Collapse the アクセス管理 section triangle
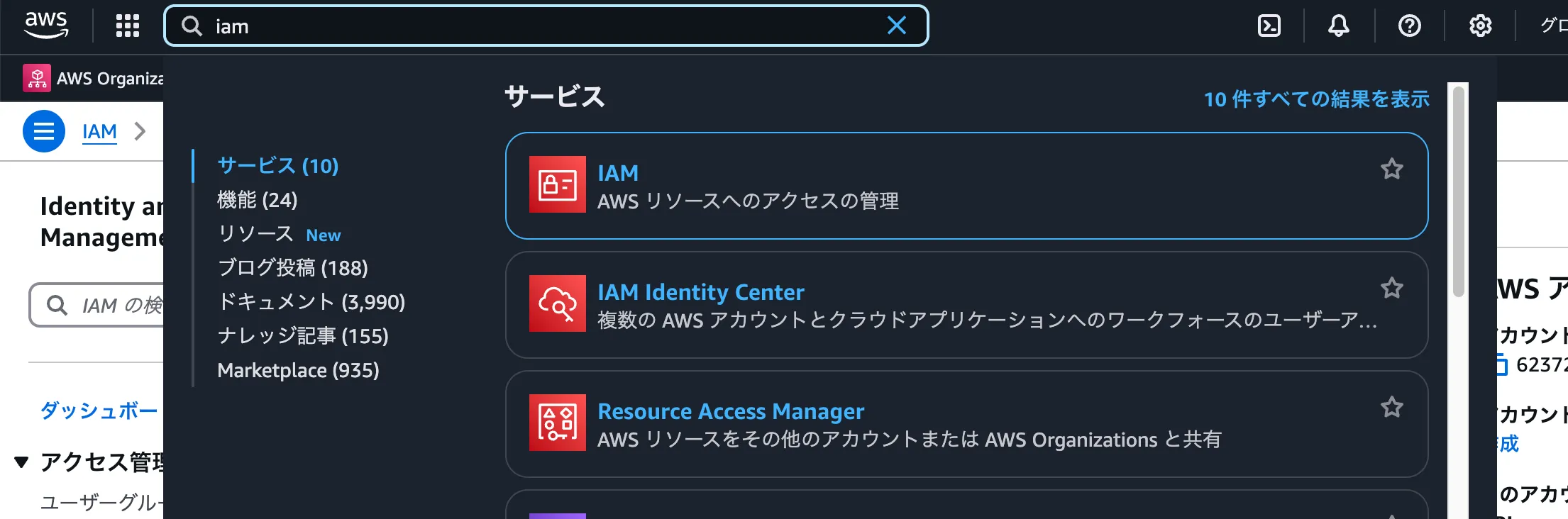 pos(22,463)
